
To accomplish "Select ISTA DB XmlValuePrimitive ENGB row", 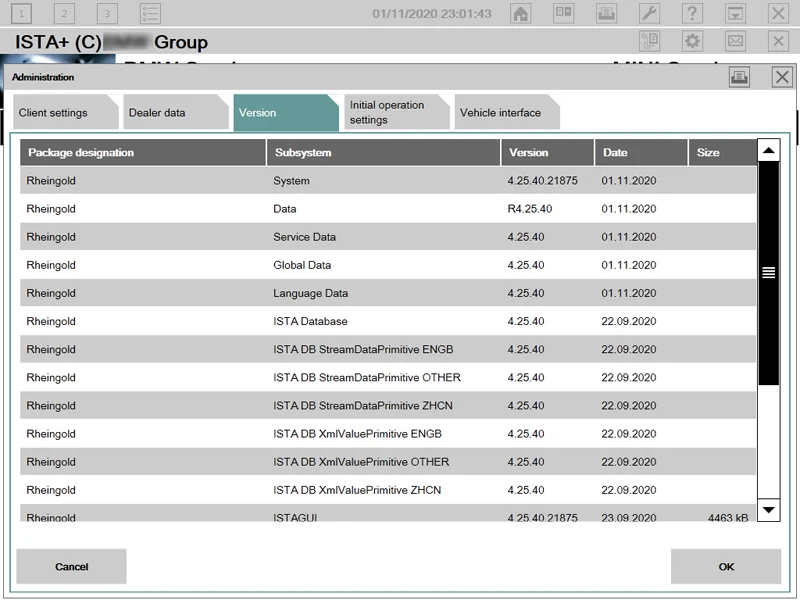I will (388, 434).
